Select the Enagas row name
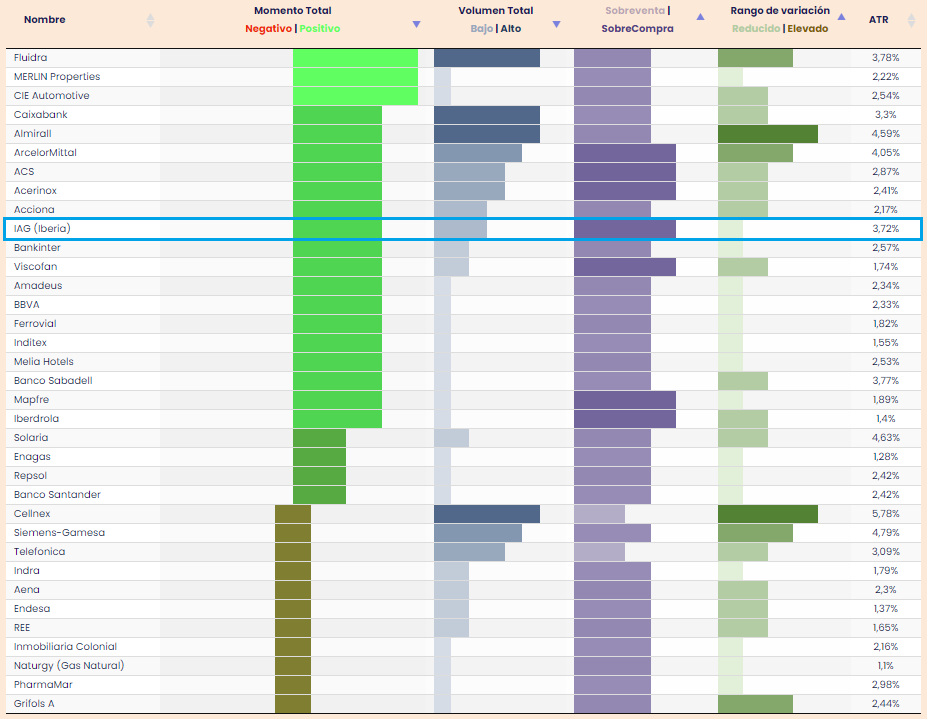This screenshot has width=927, height=719. point(32,456)
